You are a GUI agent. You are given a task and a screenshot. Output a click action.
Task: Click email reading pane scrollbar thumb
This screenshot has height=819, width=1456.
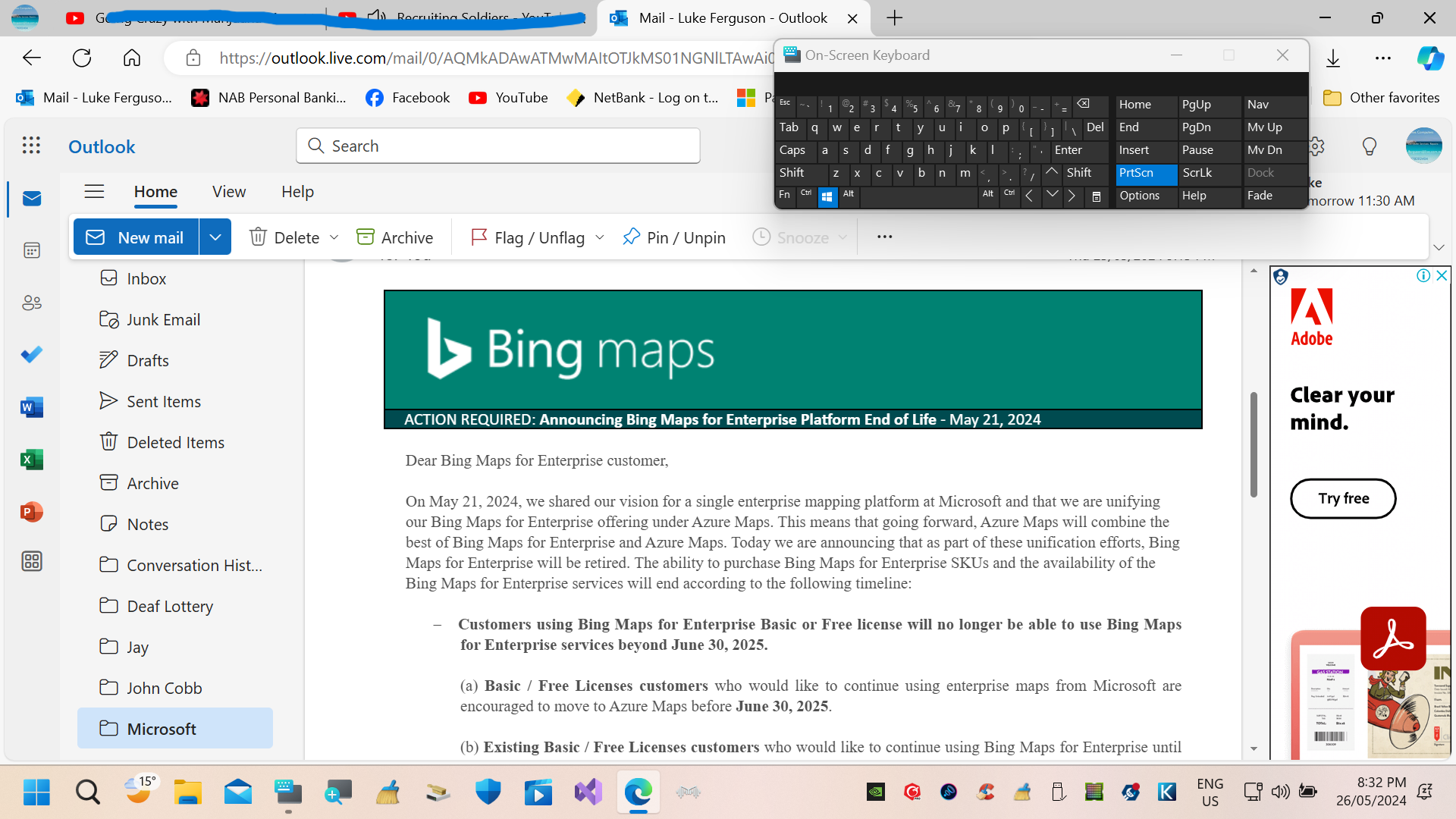pyautogui.click(x=1254, y=444)
